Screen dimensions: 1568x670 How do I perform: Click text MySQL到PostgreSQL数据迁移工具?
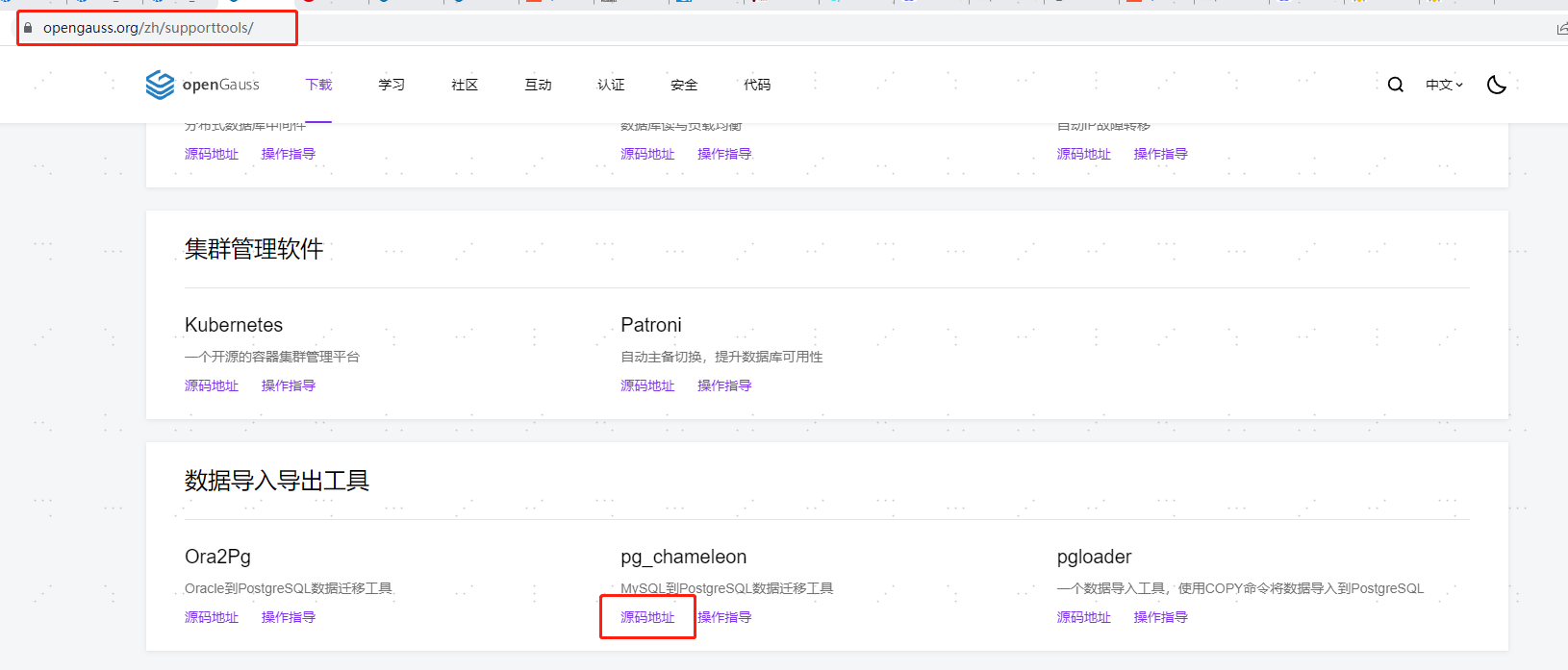pyautogui.click(x=727, y=588)
